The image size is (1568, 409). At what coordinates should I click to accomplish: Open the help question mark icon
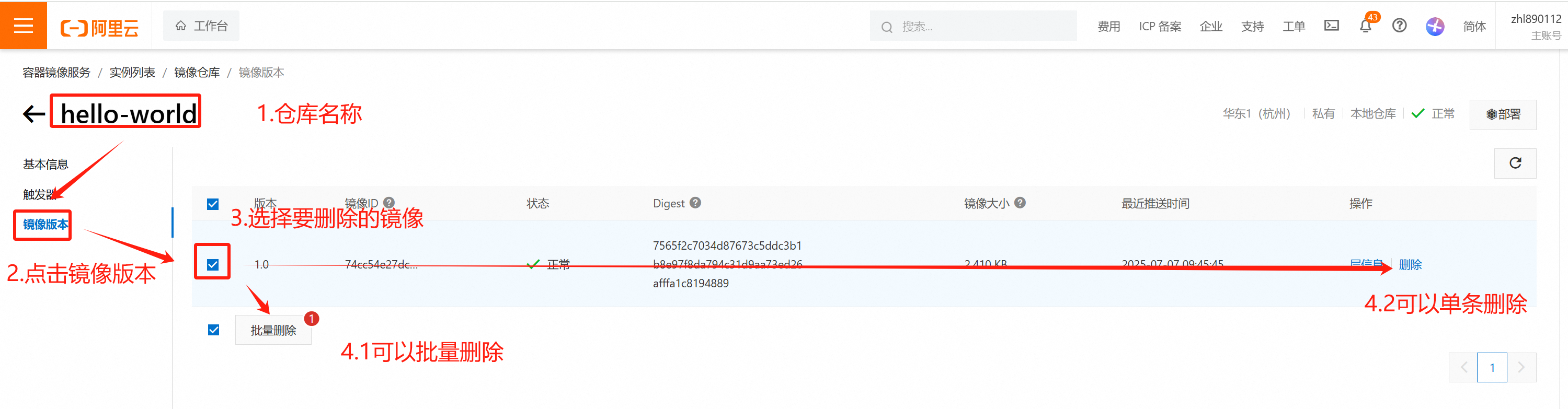[x=1400, y=26]
